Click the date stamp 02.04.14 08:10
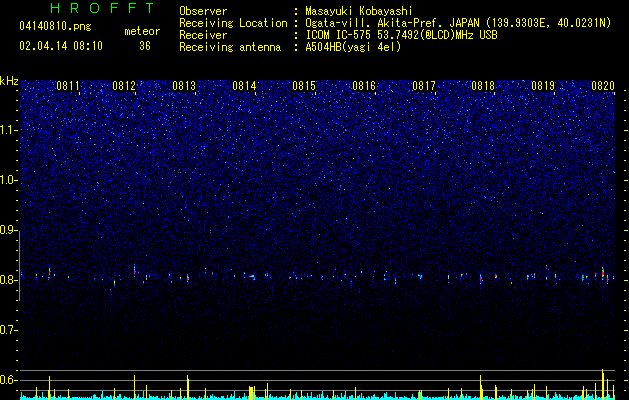 pyautogui.click(x=61, y=46)
